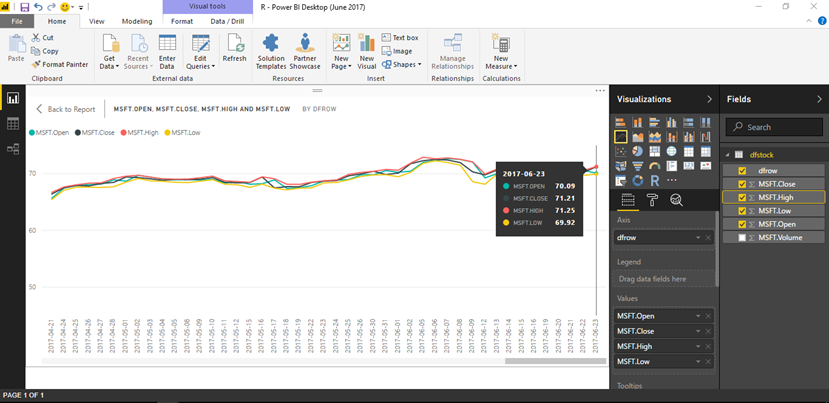
Task: Open the Analytics magnifier pane
Action: pos(676,200)
